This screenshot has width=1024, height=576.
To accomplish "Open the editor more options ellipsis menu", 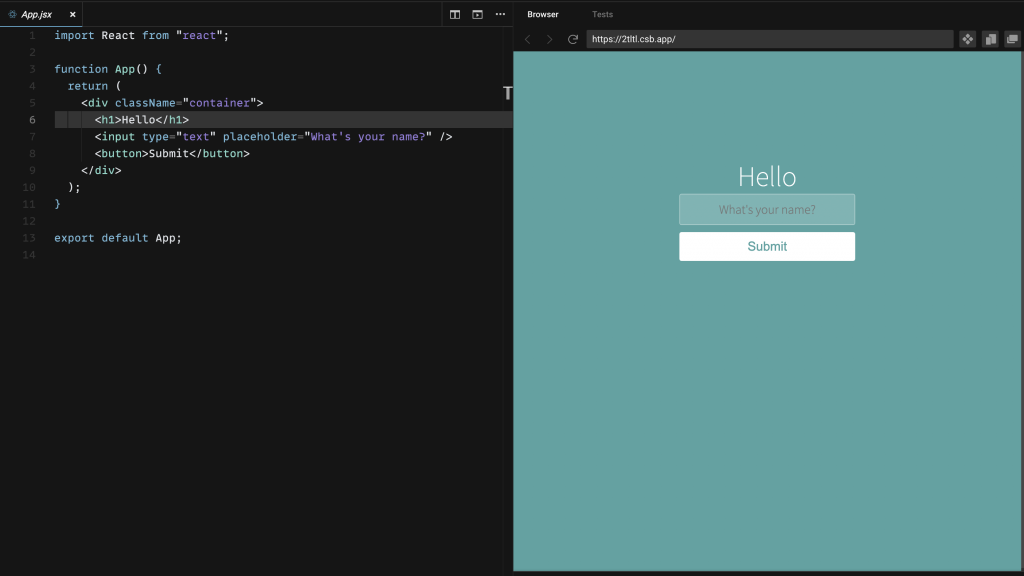I will [500, 14].
